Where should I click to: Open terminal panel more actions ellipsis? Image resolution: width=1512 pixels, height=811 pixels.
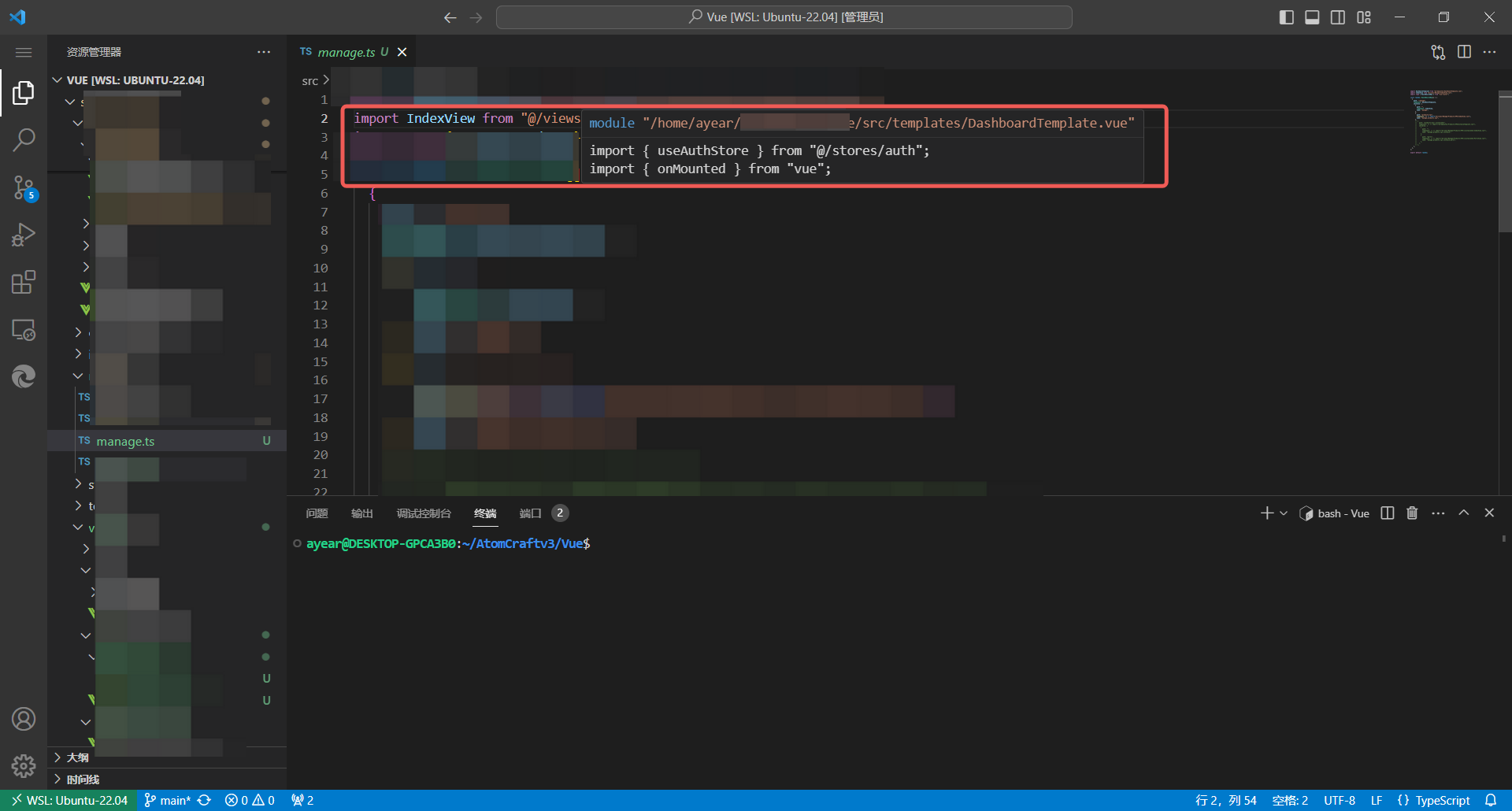tap(1438, 513)
